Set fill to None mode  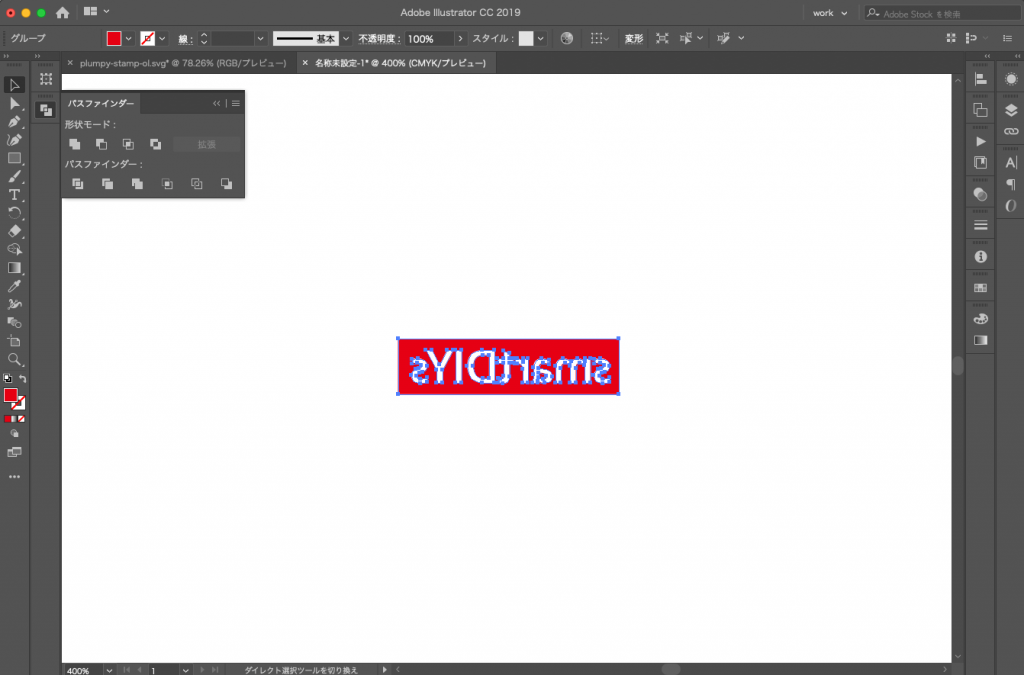click(x=22, y=419)
